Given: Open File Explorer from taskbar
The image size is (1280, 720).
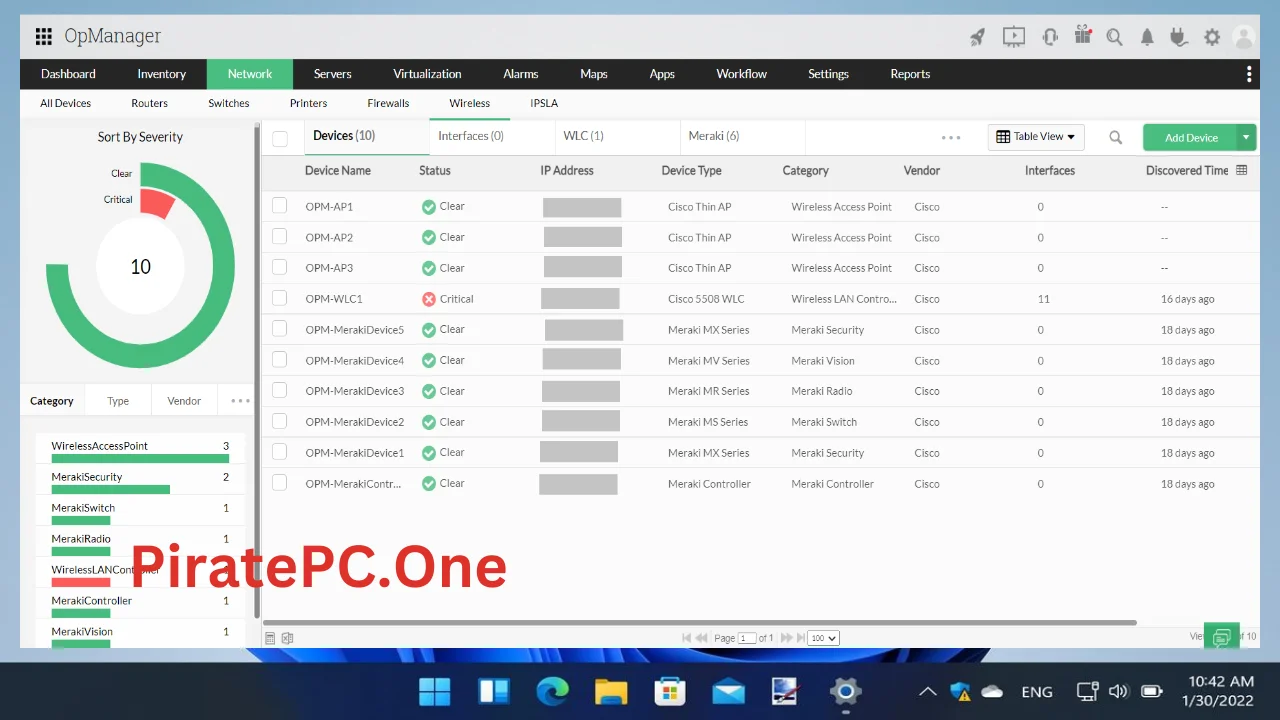Looking at the screenshot, I should (x=611, y=691).
